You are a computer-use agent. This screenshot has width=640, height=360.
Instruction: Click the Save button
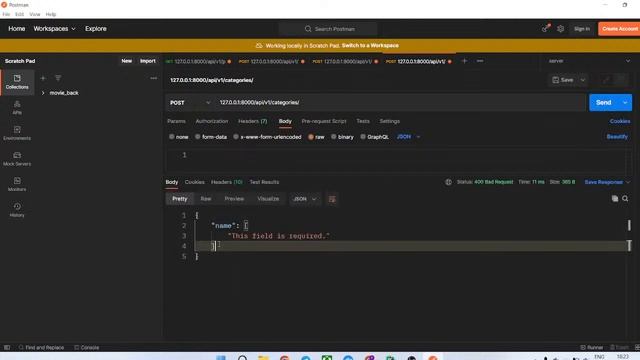tap(563, 80)
